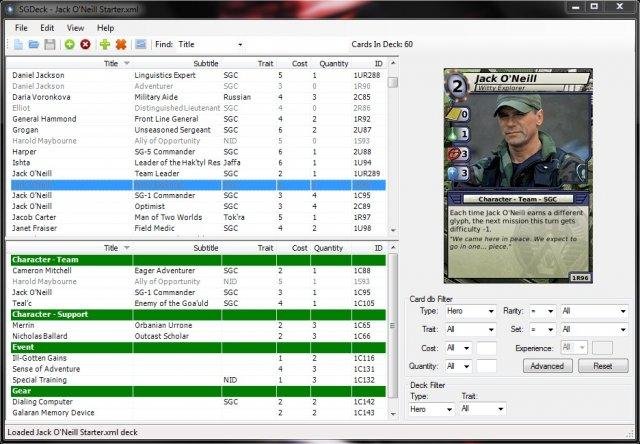Sort card database by Cost column header
Viewport: 640px width, 444px height.
pos(293,64)
